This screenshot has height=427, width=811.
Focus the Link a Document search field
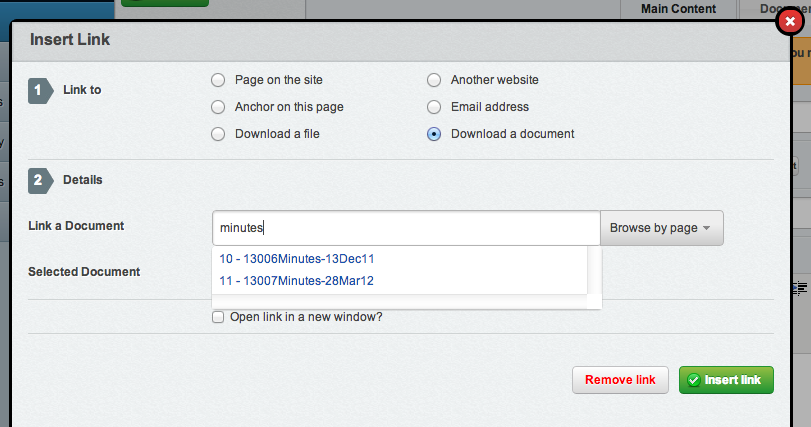click(405, 228)
